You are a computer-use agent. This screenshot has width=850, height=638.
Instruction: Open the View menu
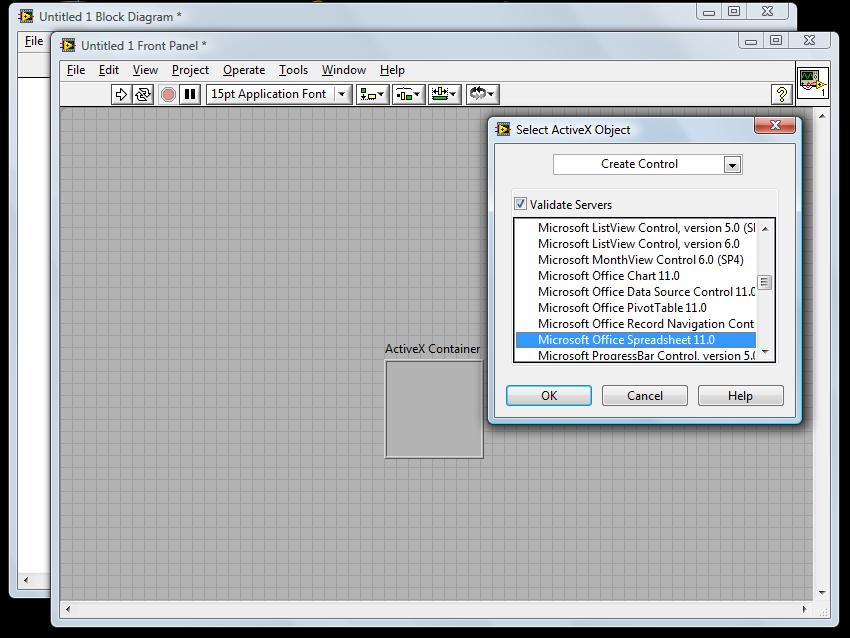pos(145,70)
